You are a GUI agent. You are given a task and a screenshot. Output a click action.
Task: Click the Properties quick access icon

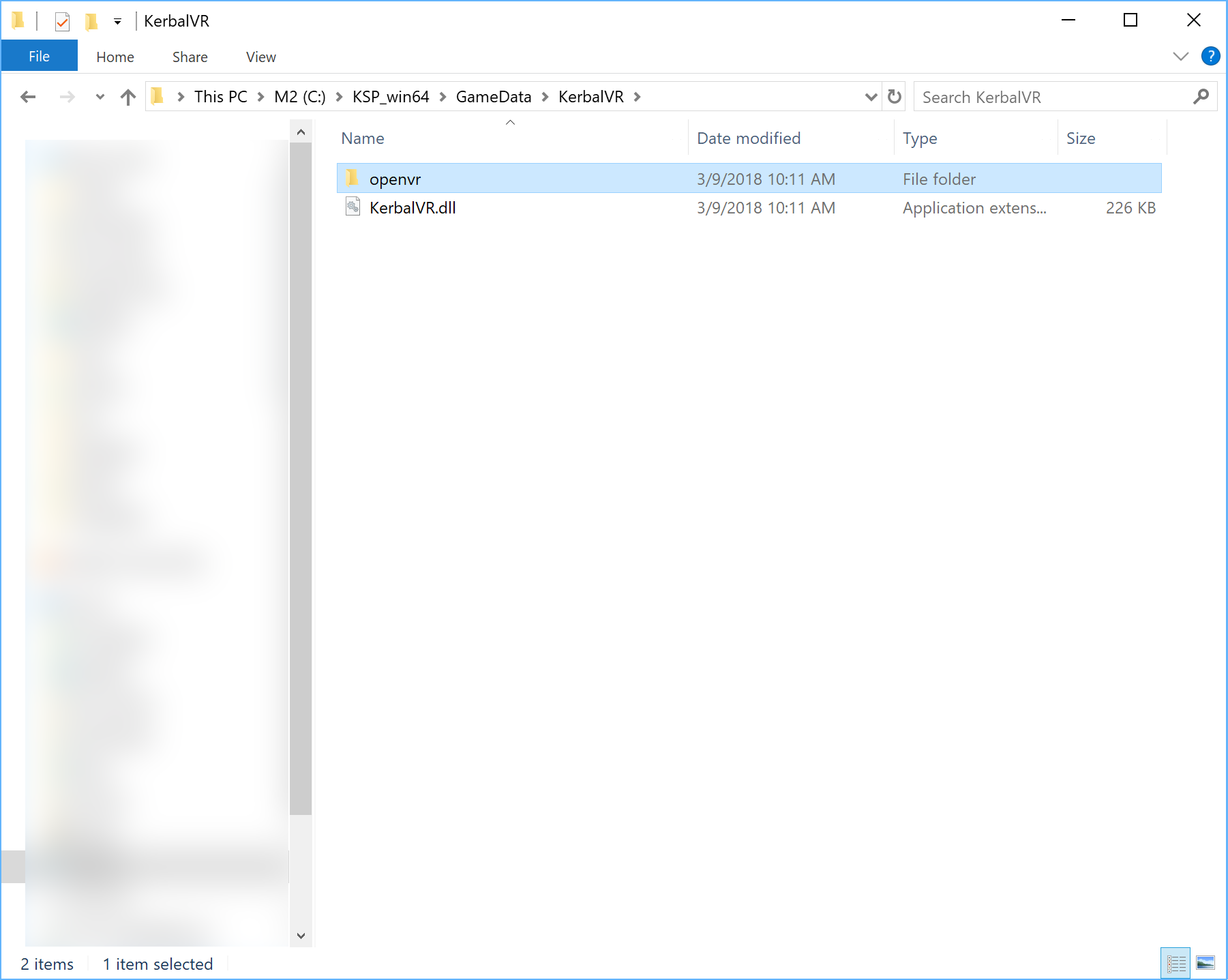(62, 21)
